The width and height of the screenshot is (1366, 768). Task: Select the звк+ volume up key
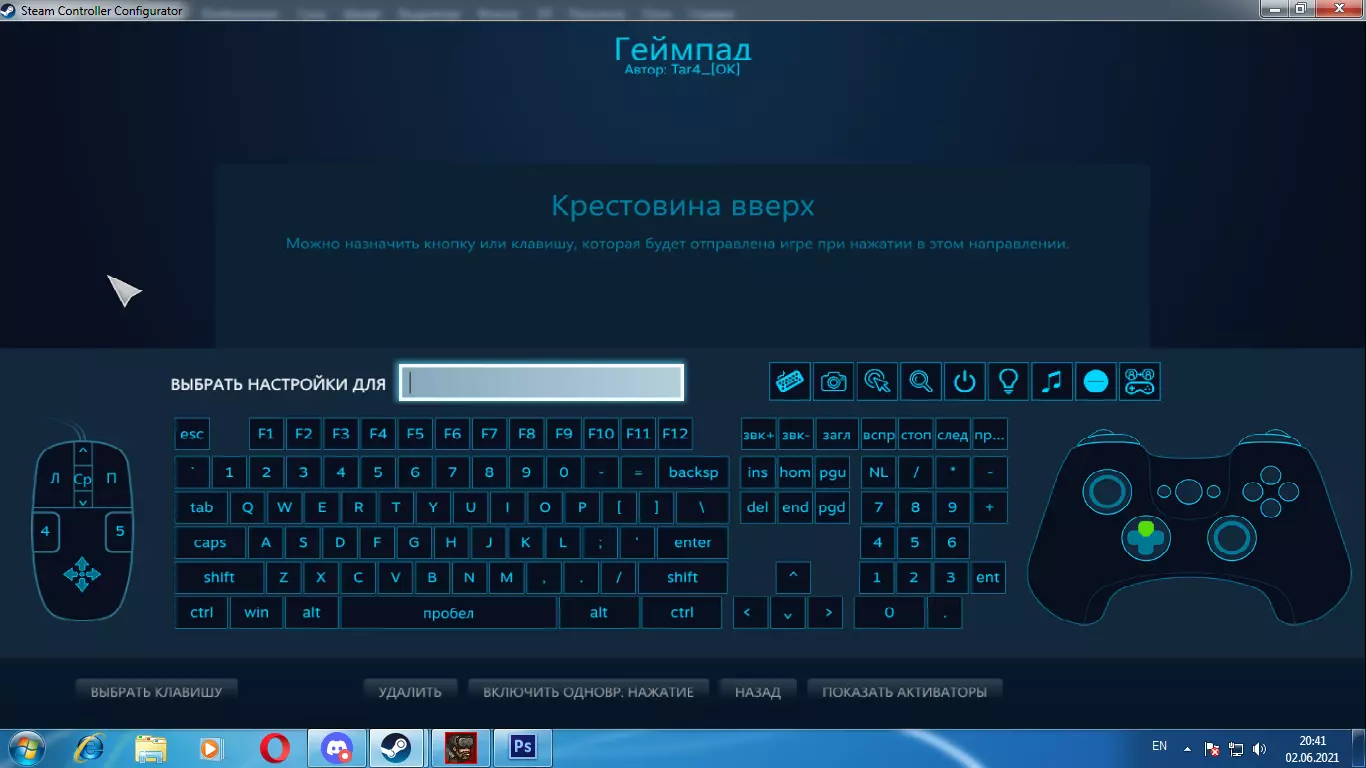coord(758,434)
